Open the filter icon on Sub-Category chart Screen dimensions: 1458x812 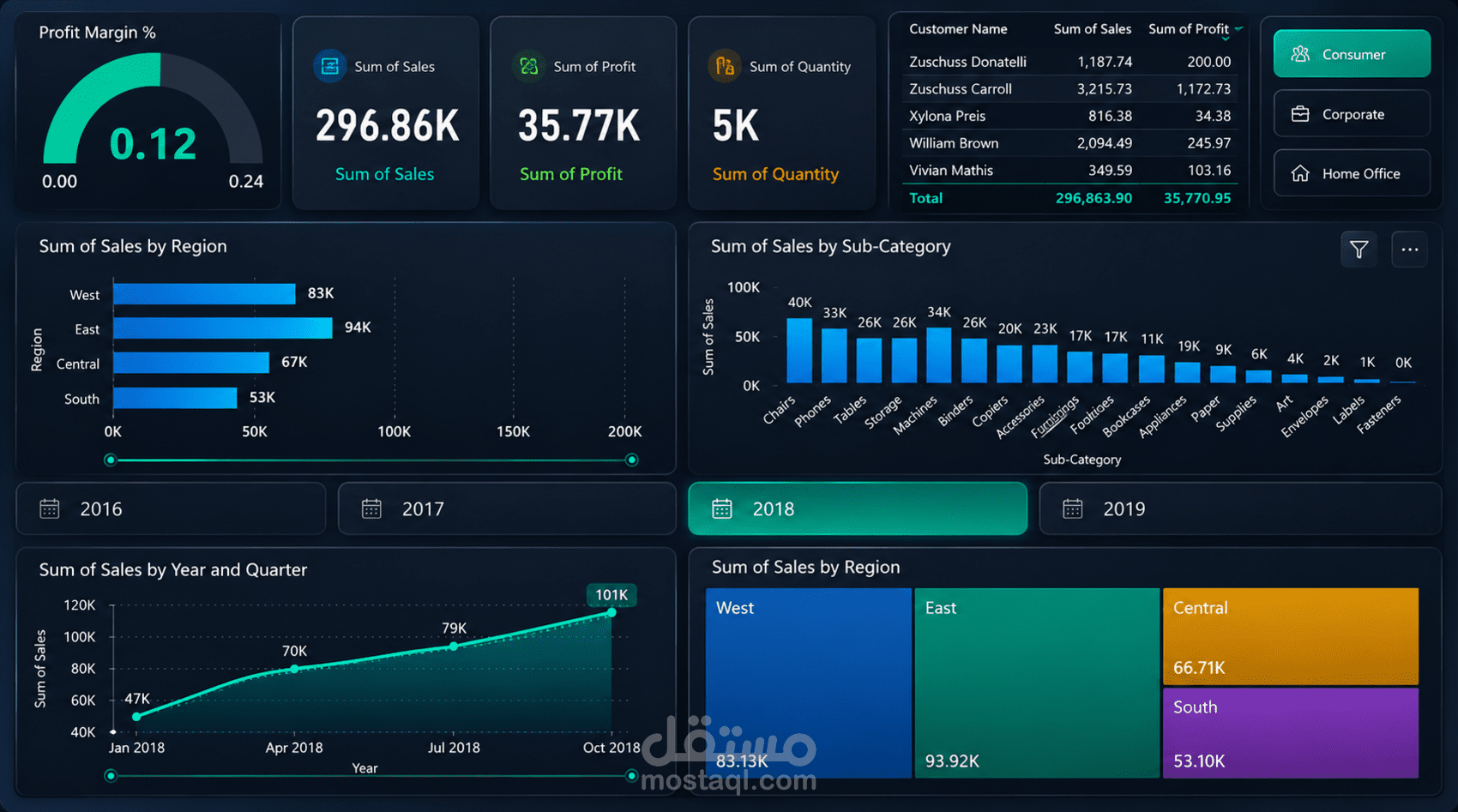click(x=1359, y=250)
